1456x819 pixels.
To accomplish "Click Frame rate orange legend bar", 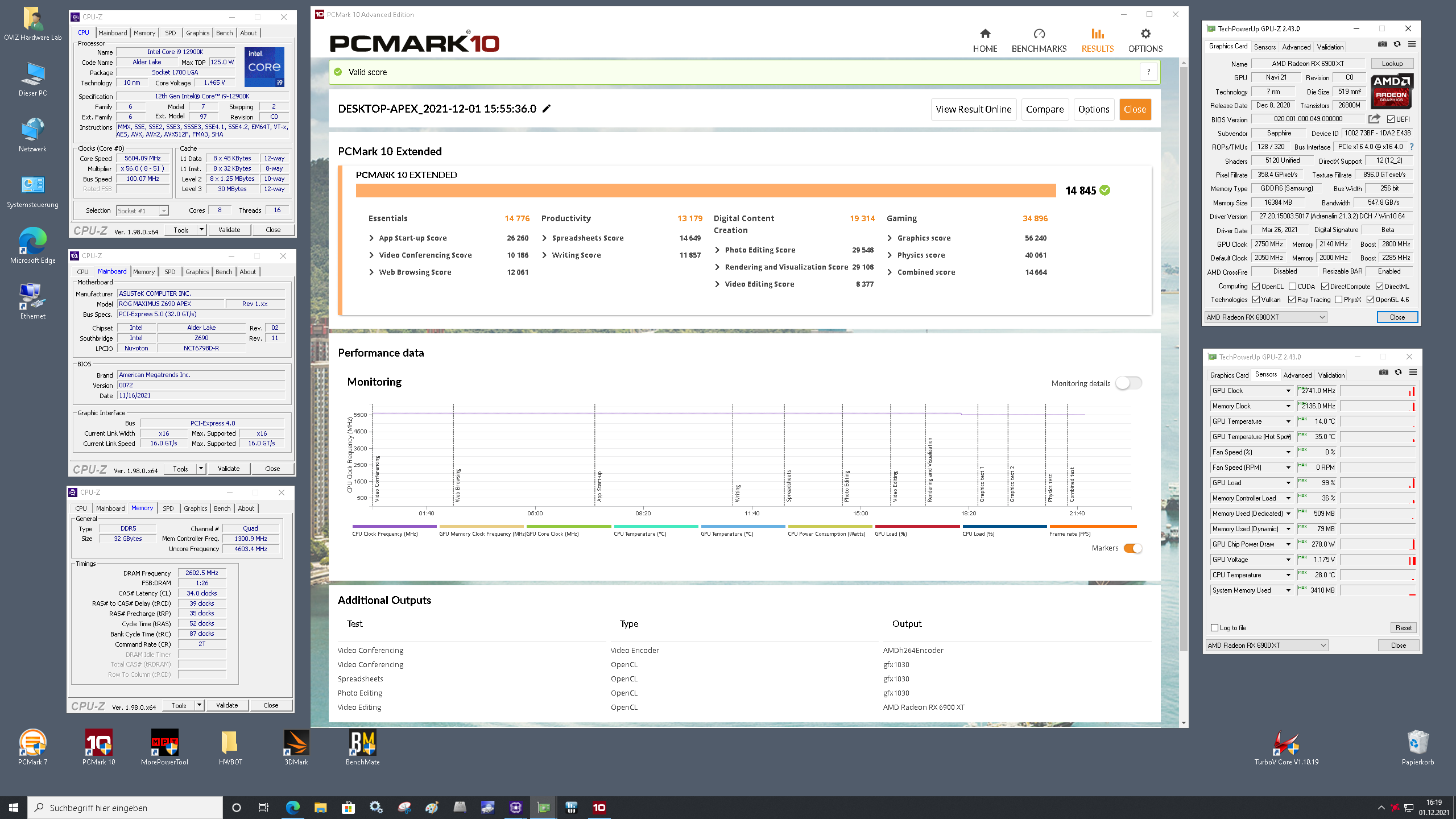I will 1093,526.
